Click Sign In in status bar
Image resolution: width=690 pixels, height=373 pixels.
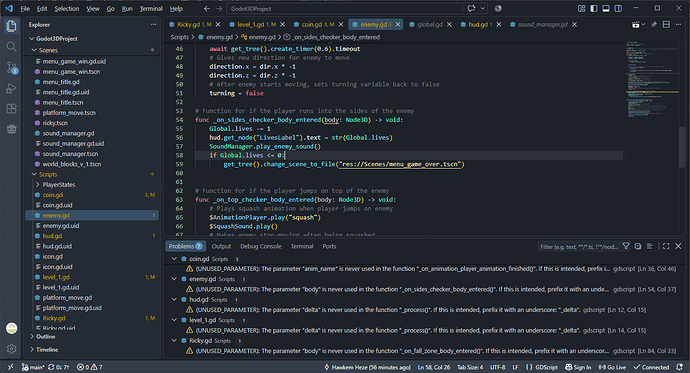pos(578,367)
